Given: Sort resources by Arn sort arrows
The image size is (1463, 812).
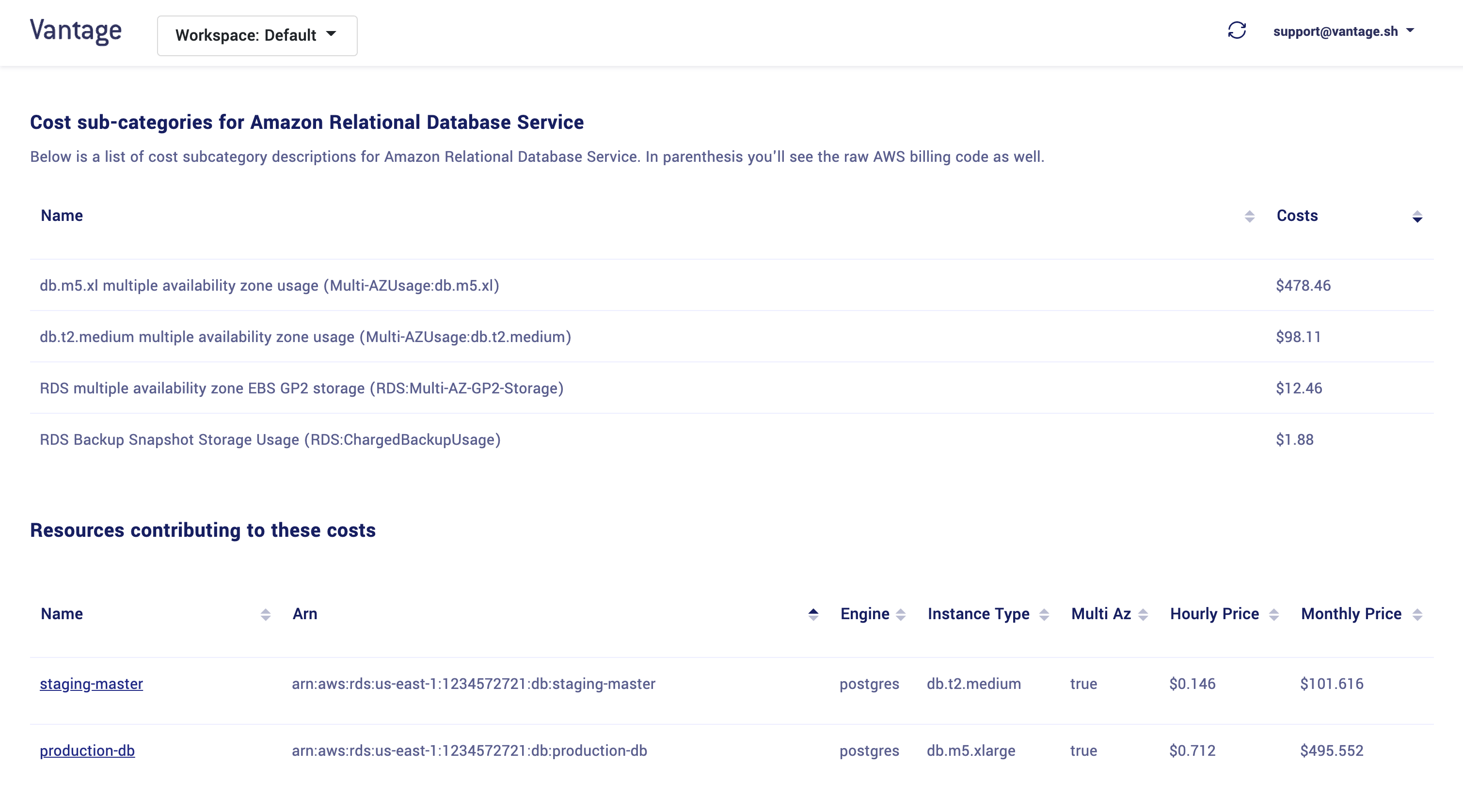Looking at the screenshot, I should (813, 614).
